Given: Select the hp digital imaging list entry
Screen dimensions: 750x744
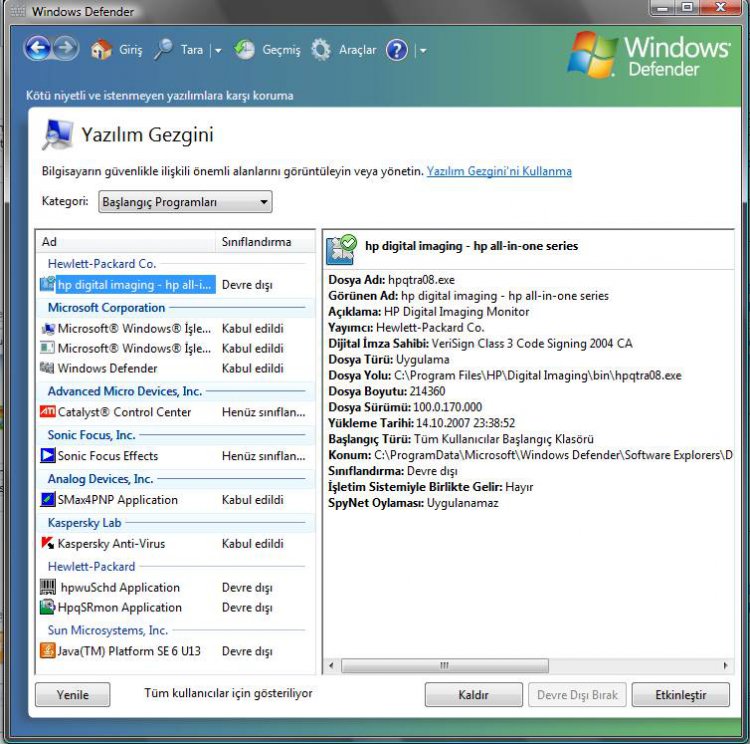Looking at the screenshot, I should [134, 285].
